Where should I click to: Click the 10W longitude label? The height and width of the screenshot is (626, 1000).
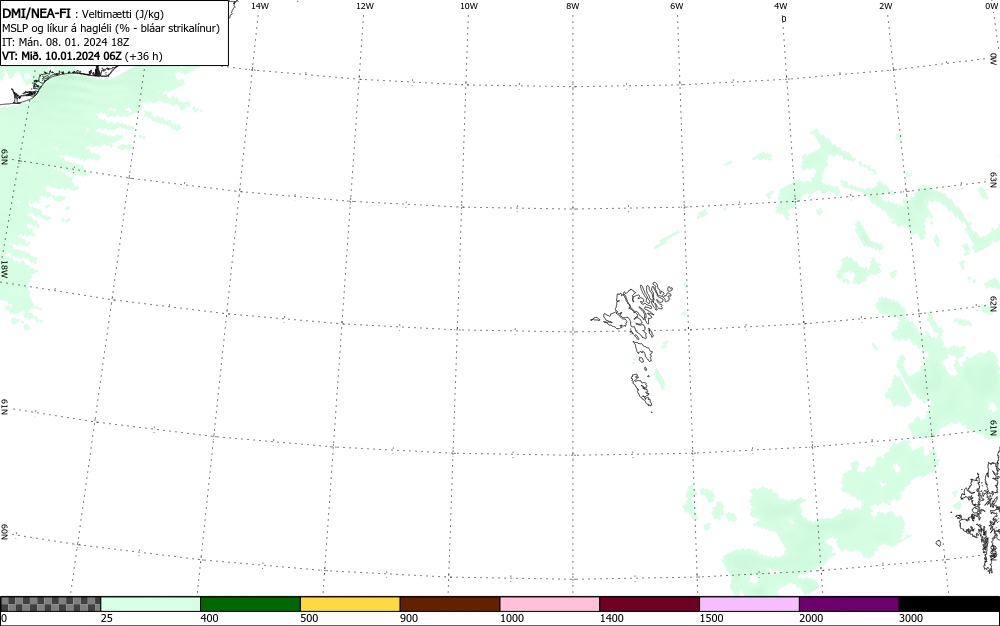(x=469, y=6)
